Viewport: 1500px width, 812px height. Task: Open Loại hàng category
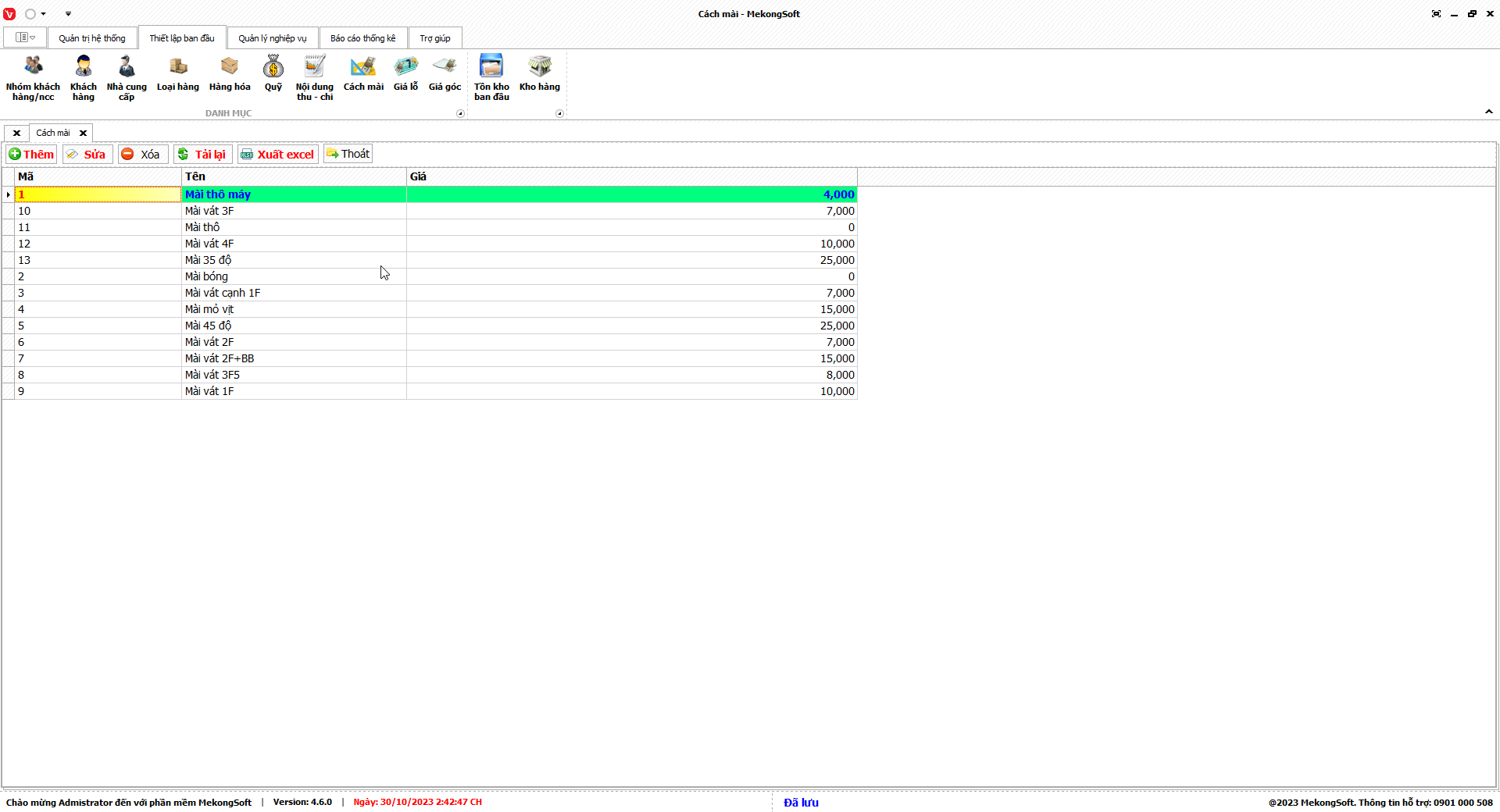click(x=178, y=74)
